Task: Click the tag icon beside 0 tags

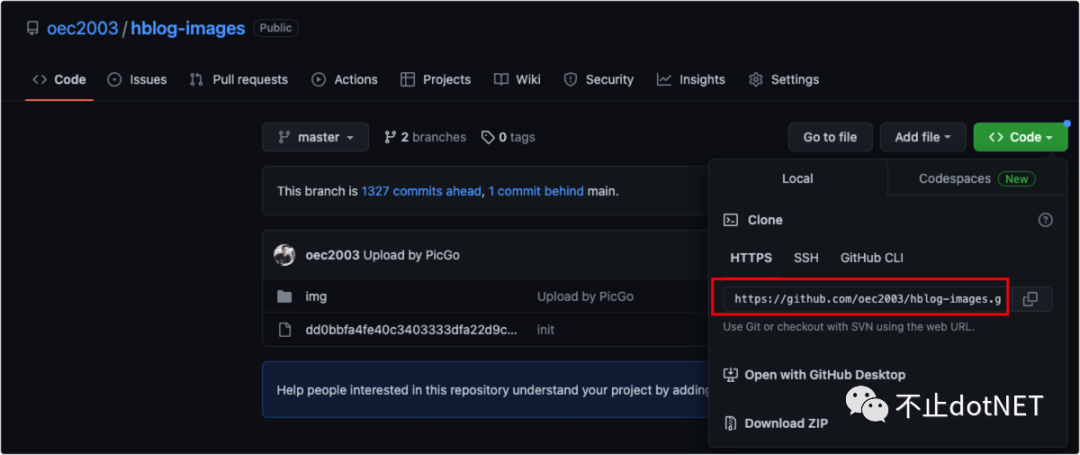Action: pyautogui.click(x=488, y=138)
